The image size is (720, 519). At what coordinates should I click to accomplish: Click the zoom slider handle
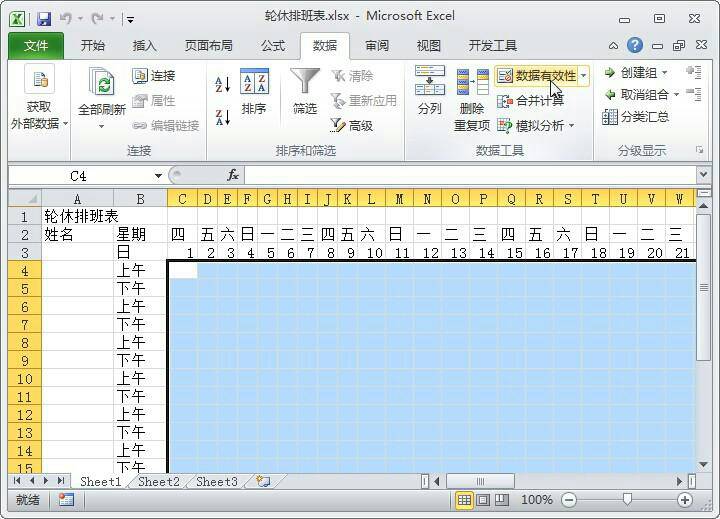pos(627,499)
